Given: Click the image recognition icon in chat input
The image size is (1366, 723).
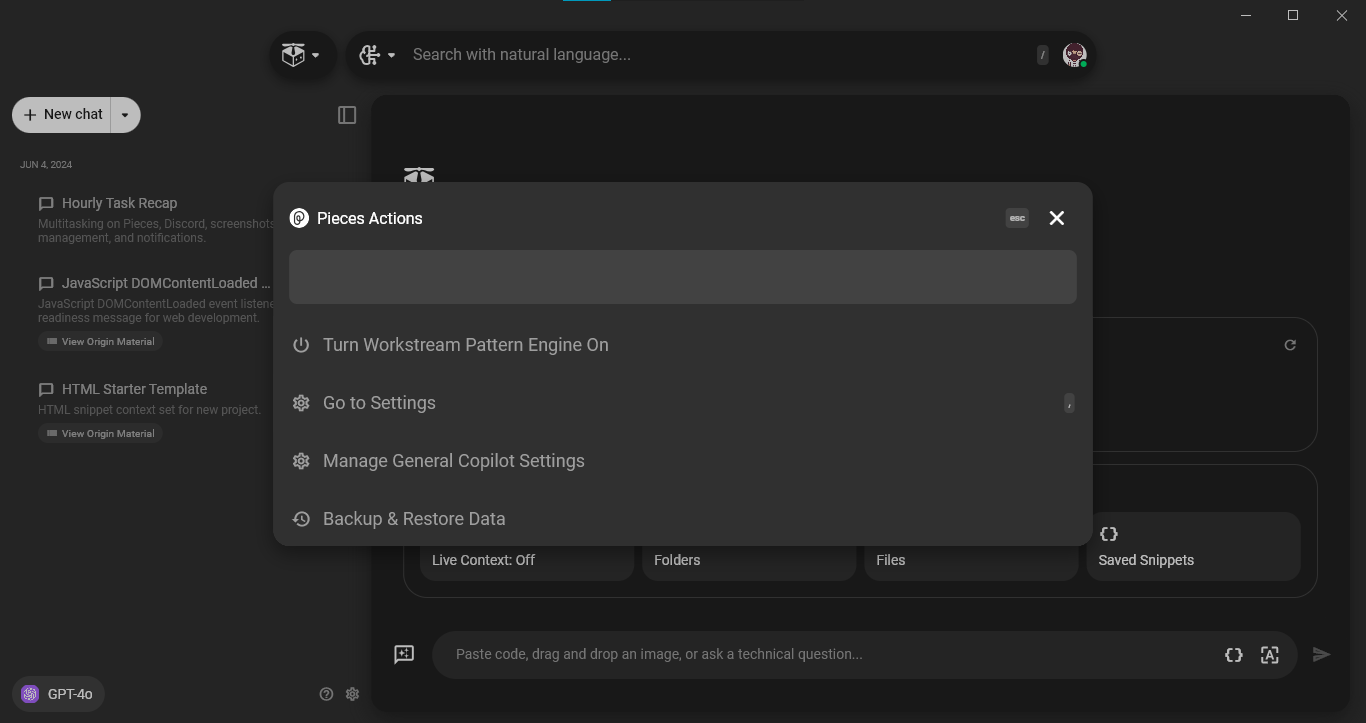Looking at the screenshot, I should 1270,654.
